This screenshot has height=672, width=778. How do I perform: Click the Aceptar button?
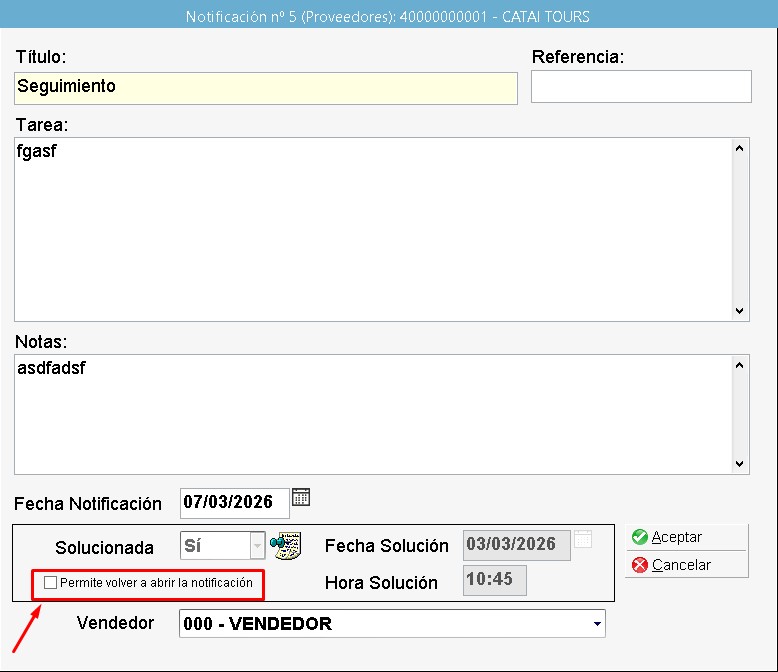[x=687, y=537]
